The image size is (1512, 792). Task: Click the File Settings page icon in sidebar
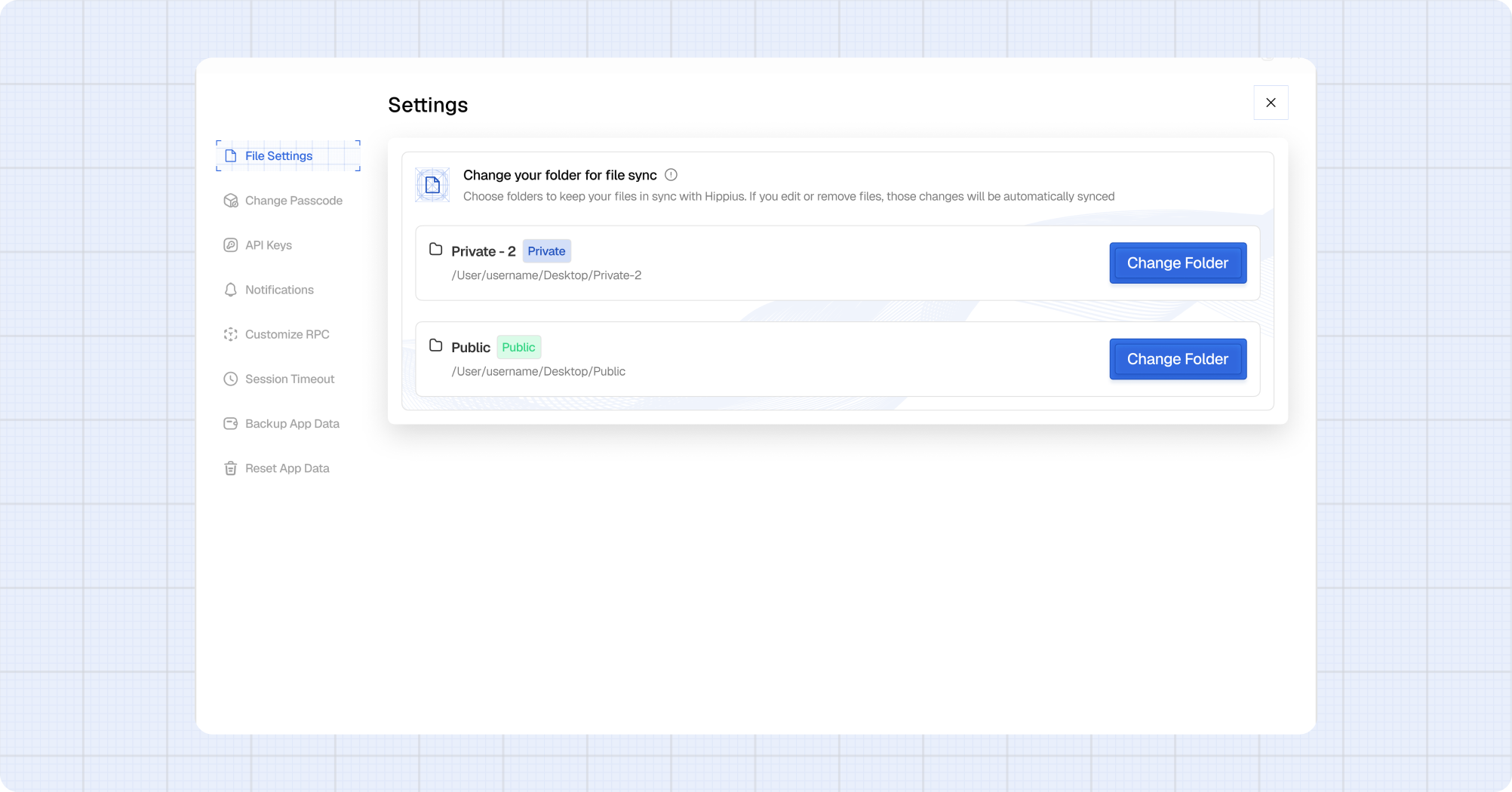tap(231, 156)
